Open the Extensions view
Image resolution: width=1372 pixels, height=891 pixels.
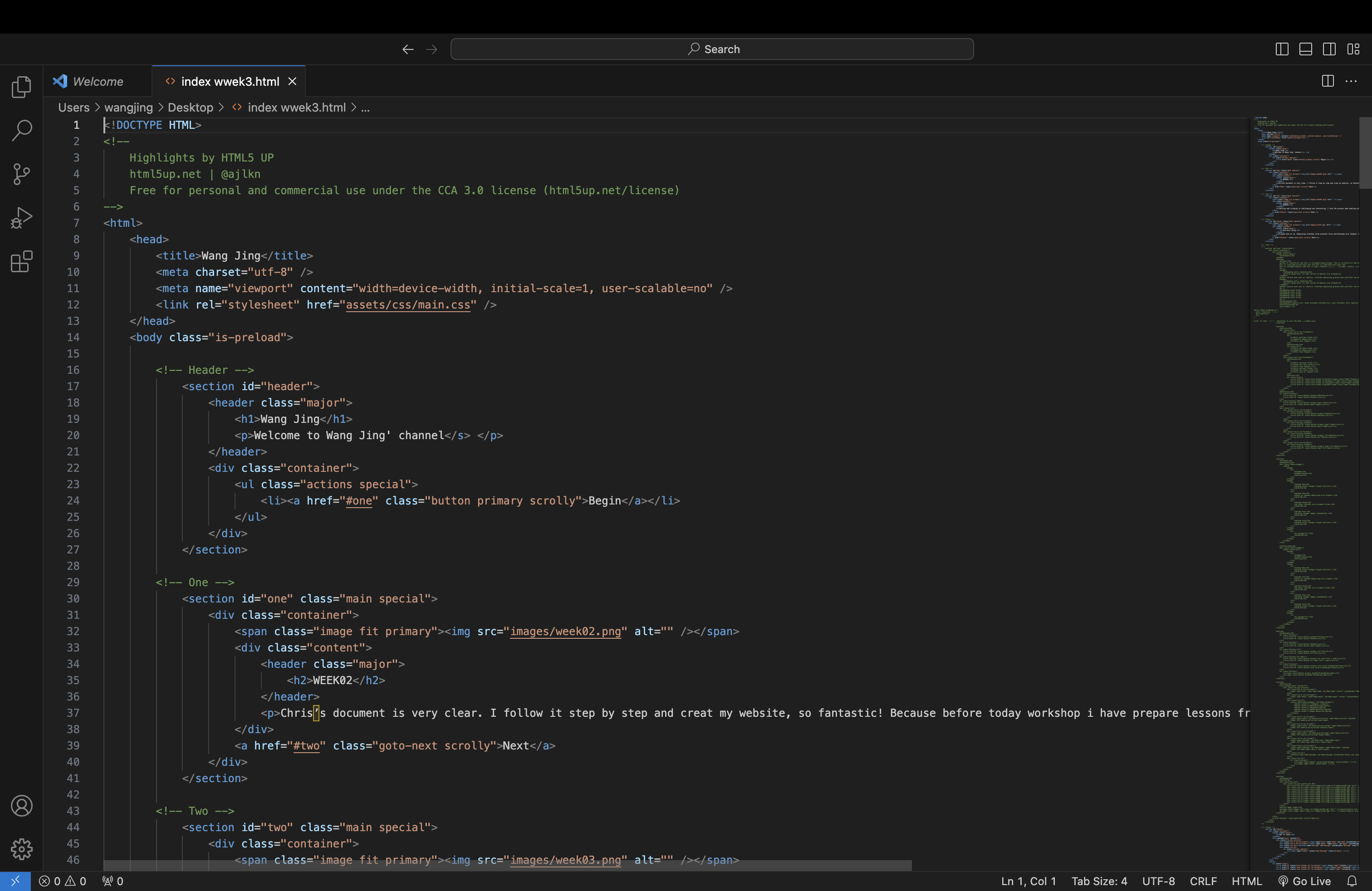tap(21, 262)
